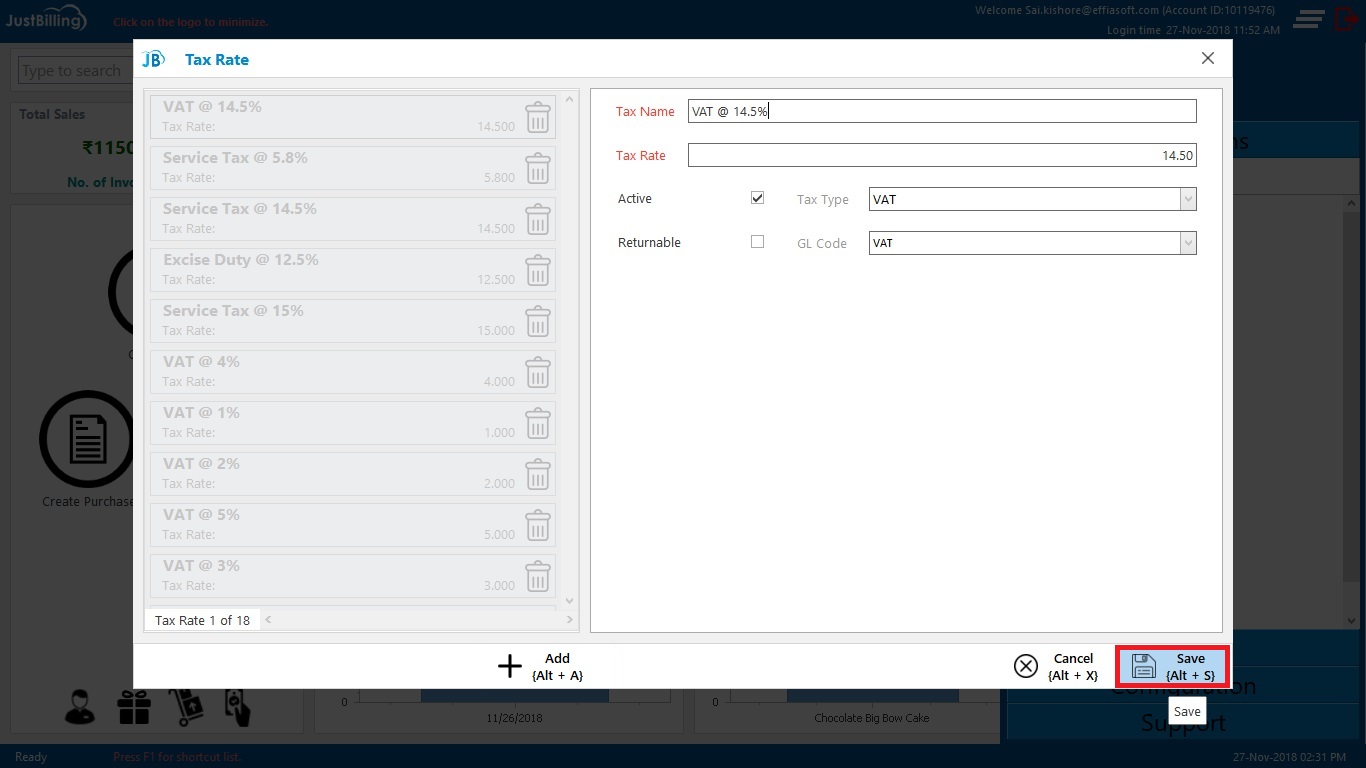The width and height of the screenshot is (1366, 768).
Task: Click the Cancel circle-X icon
Action: 1026,666
